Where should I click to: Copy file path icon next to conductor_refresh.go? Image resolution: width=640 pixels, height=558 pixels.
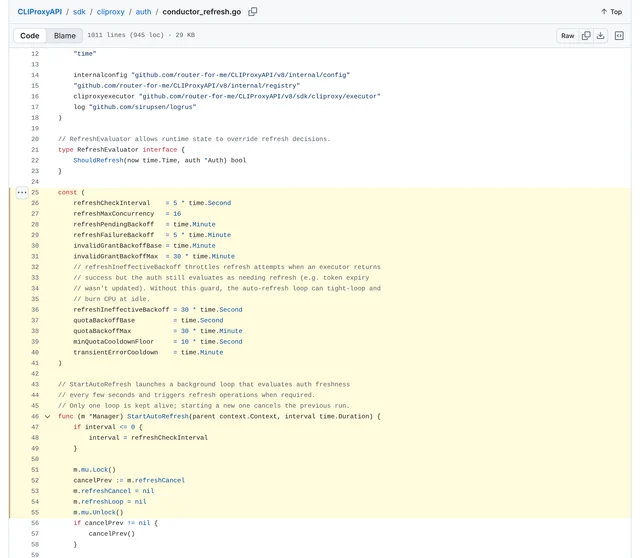(253, 12)
